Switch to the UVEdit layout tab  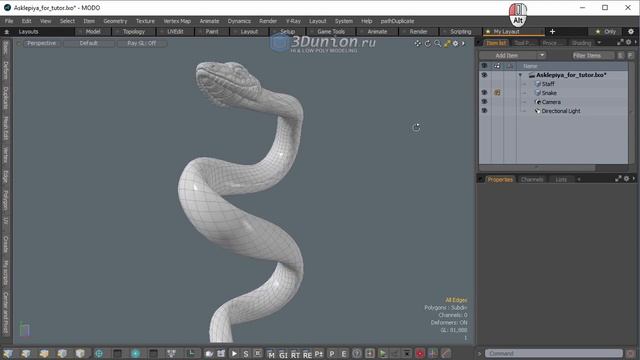click(x=175, y=31)
